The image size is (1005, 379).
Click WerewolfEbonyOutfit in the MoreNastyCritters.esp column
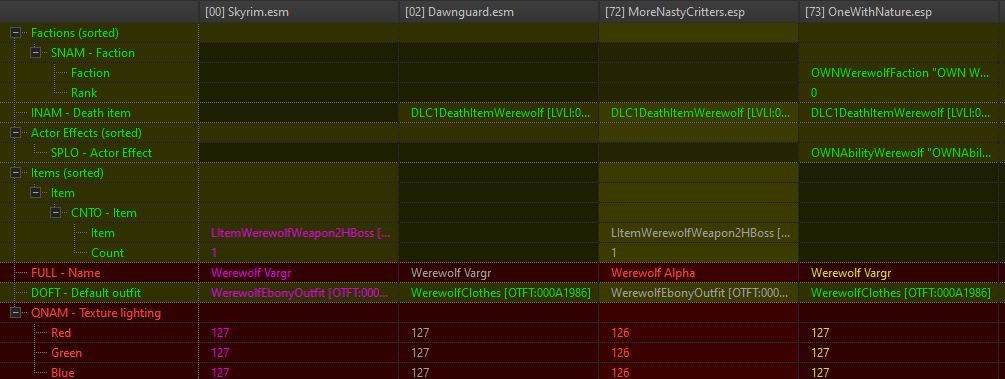coord(699,293)
